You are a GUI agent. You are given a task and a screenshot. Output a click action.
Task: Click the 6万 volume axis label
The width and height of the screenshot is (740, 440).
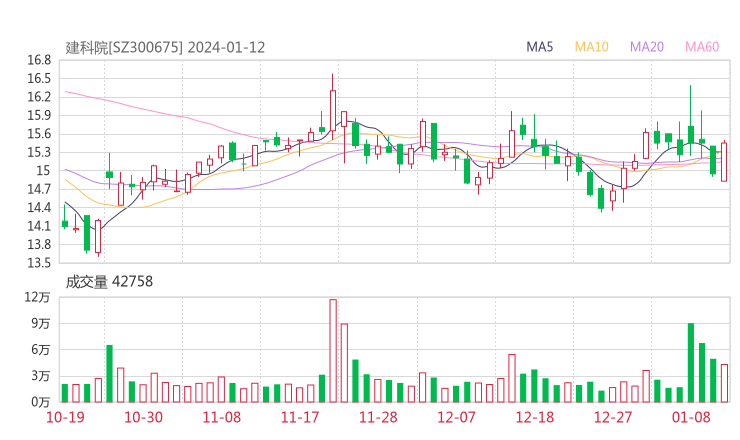(41, 350)
